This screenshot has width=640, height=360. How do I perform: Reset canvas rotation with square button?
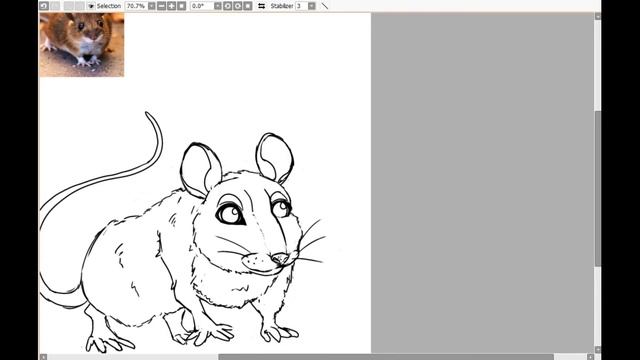point(248,6)
